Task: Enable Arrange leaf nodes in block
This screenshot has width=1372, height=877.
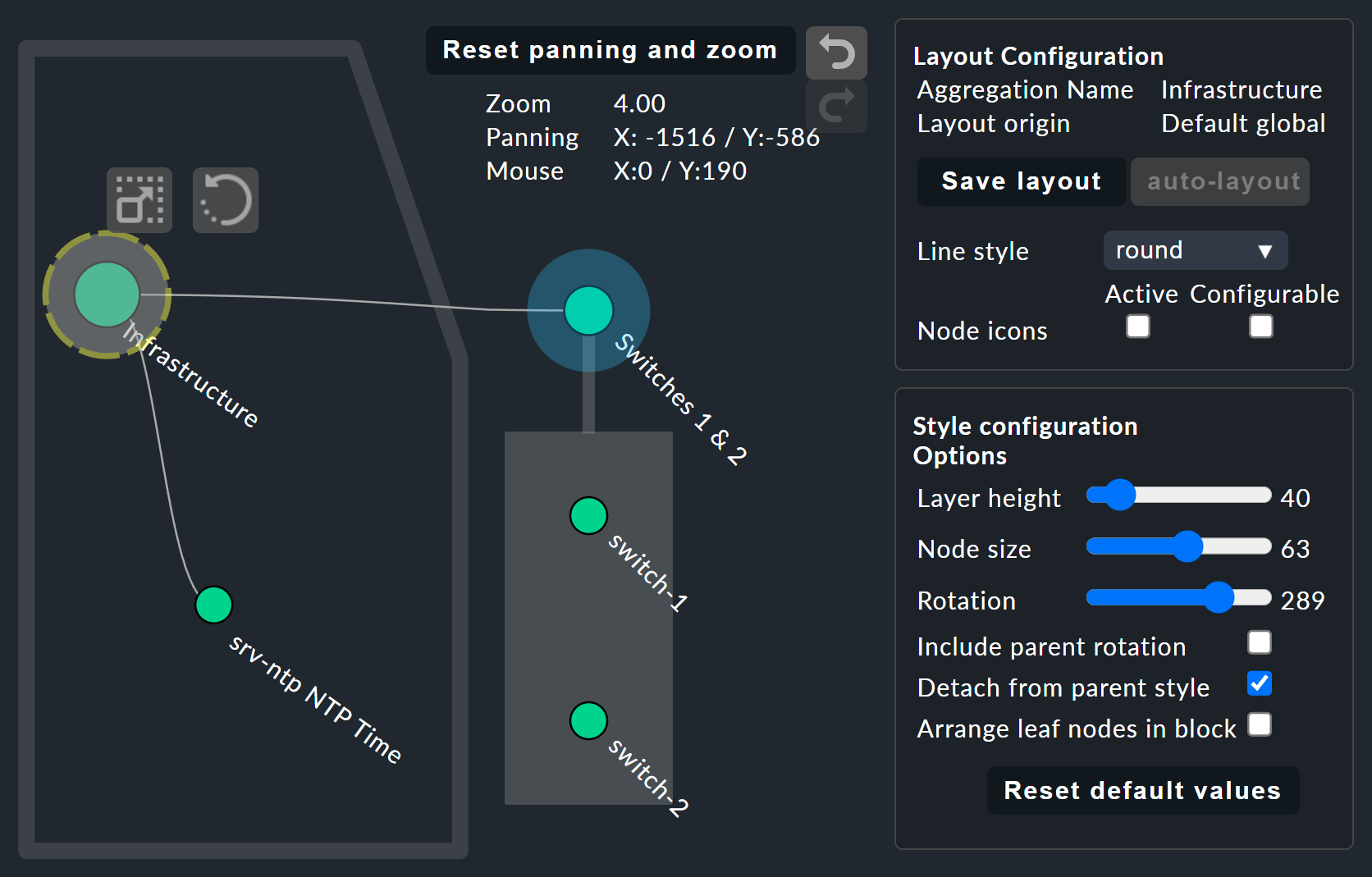Action: coord(1260,725)
